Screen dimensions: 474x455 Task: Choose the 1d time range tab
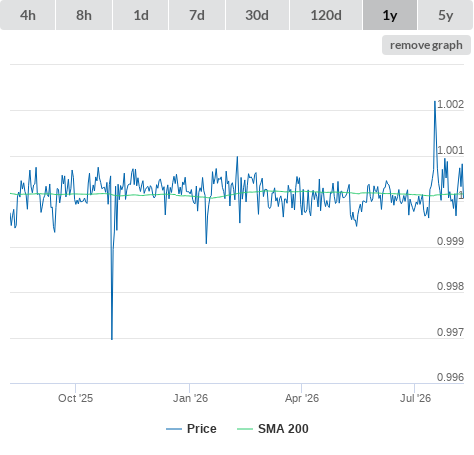click(141, 15)
